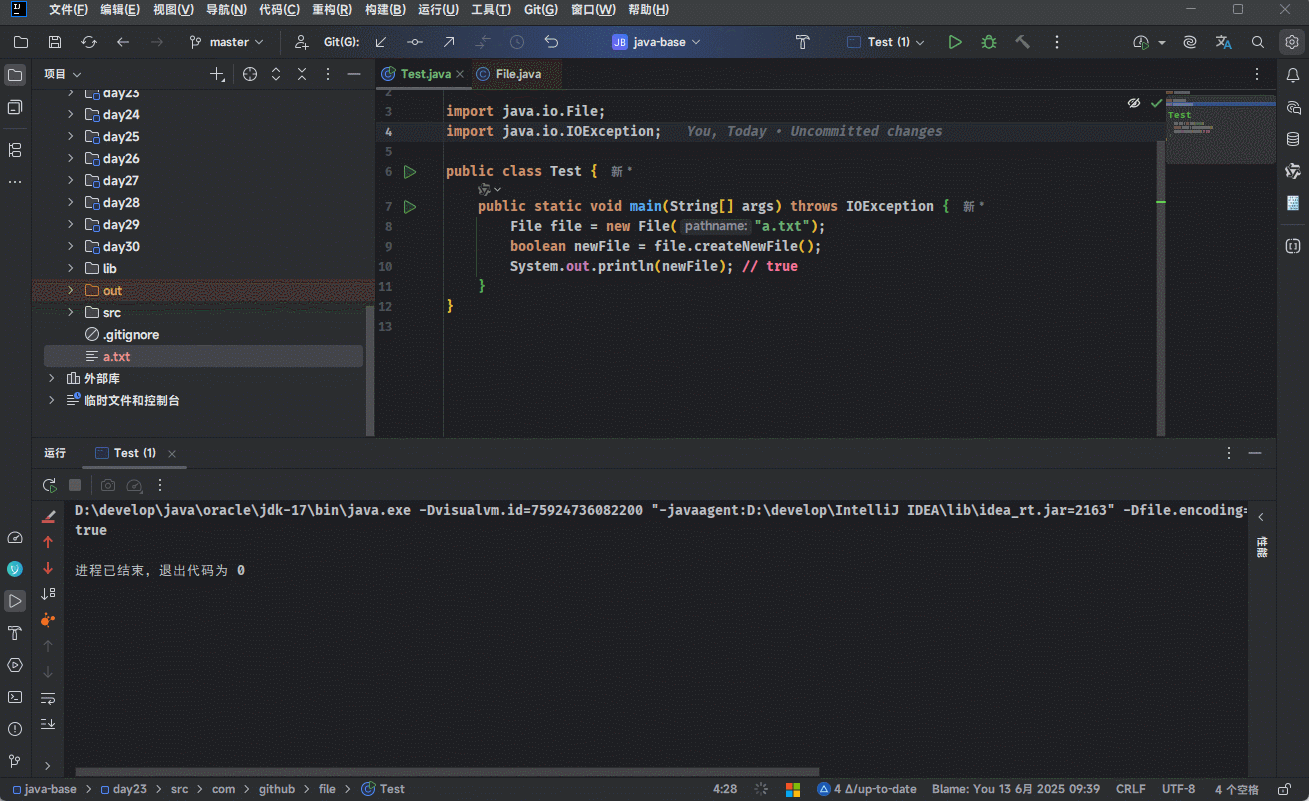Expand the day24 folder in project tree
1309x801 pixels.
pos(71,115)
